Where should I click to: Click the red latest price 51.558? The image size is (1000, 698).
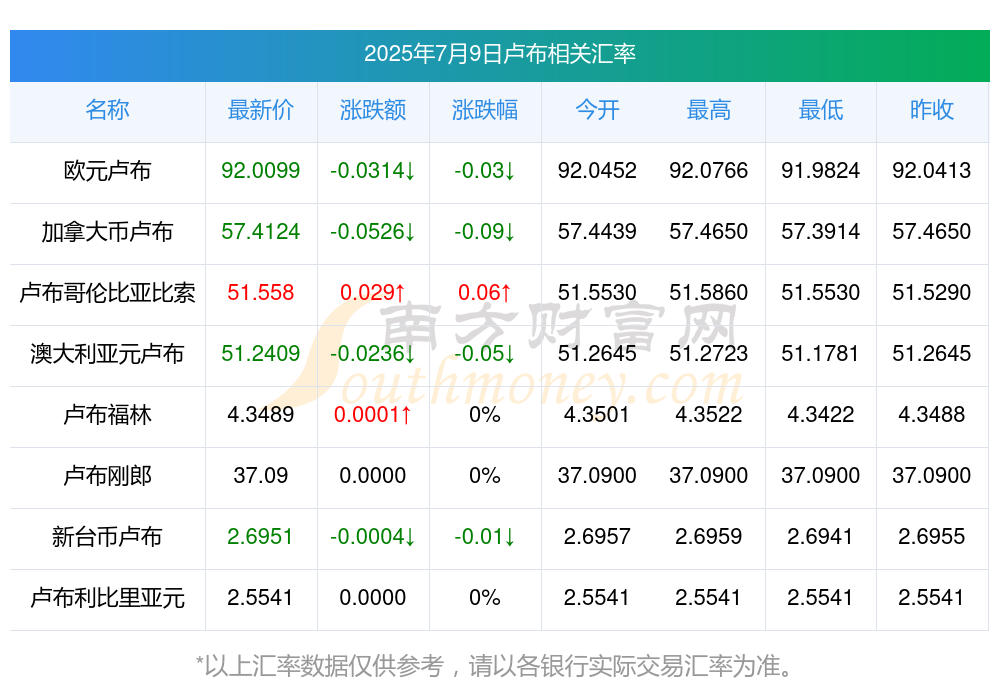point(260,292)
